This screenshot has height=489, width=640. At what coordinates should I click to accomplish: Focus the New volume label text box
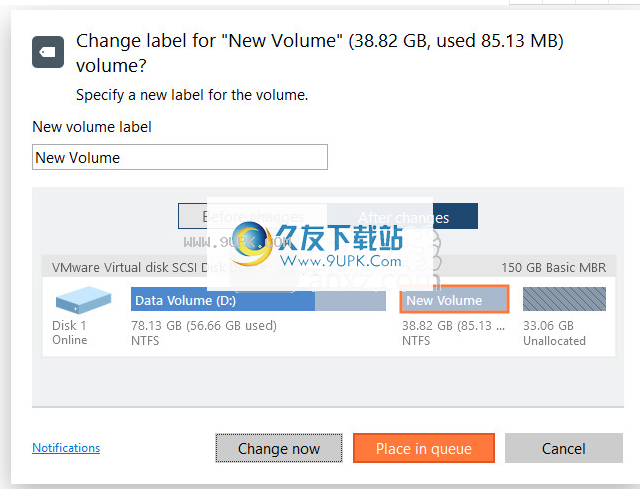pyautogui.click(x=180, y=157)
